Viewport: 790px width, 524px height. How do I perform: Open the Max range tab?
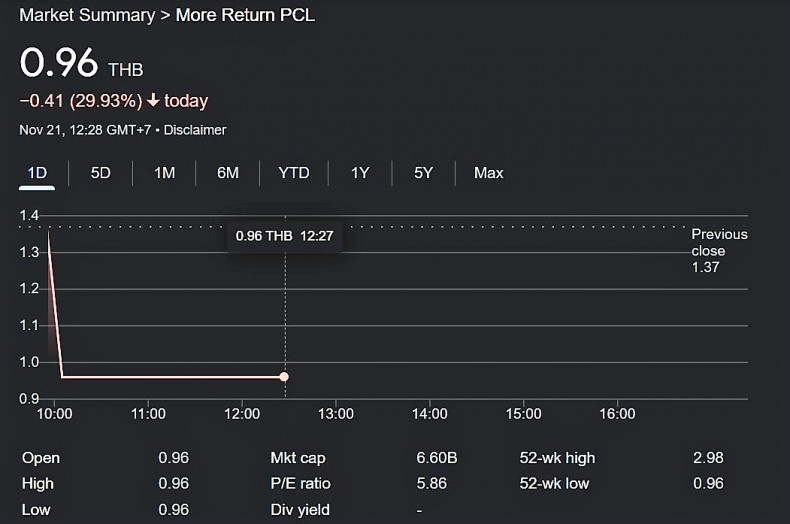point(488,173)
